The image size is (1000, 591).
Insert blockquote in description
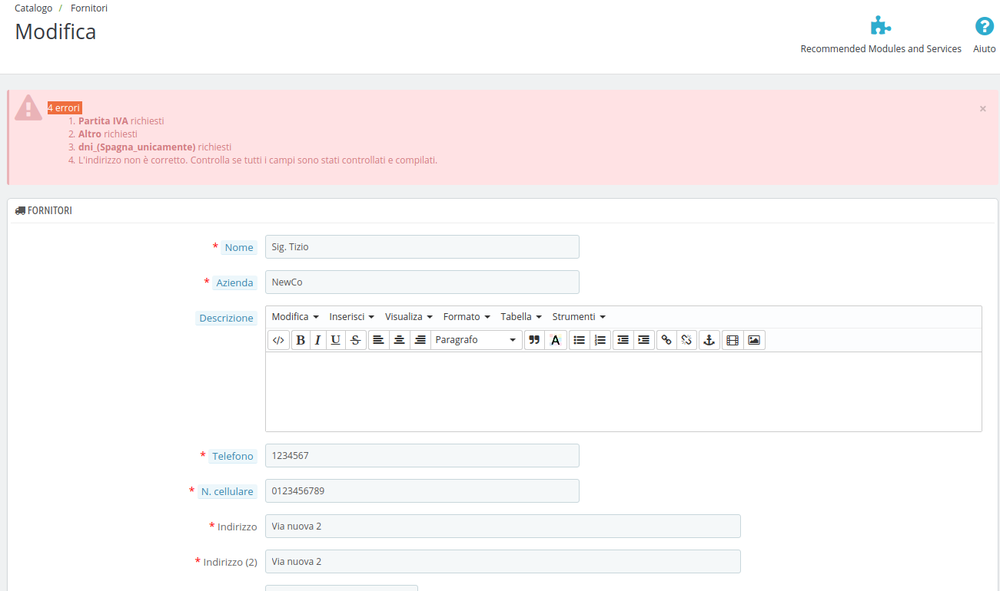[534, 340]
